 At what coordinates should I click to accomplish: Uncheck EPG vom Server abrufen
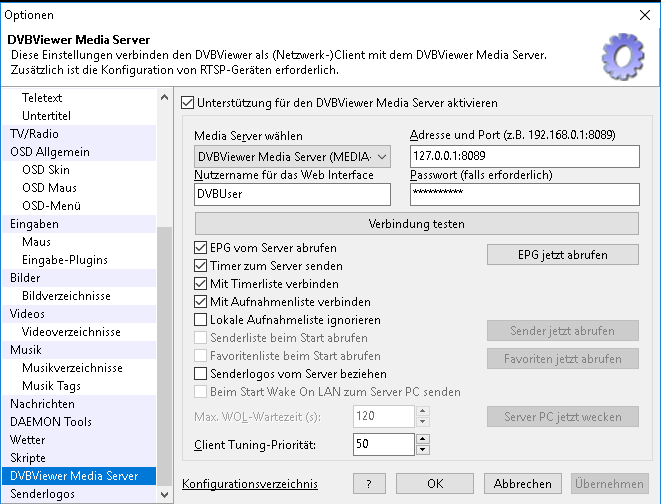click(x=201, y=247)
